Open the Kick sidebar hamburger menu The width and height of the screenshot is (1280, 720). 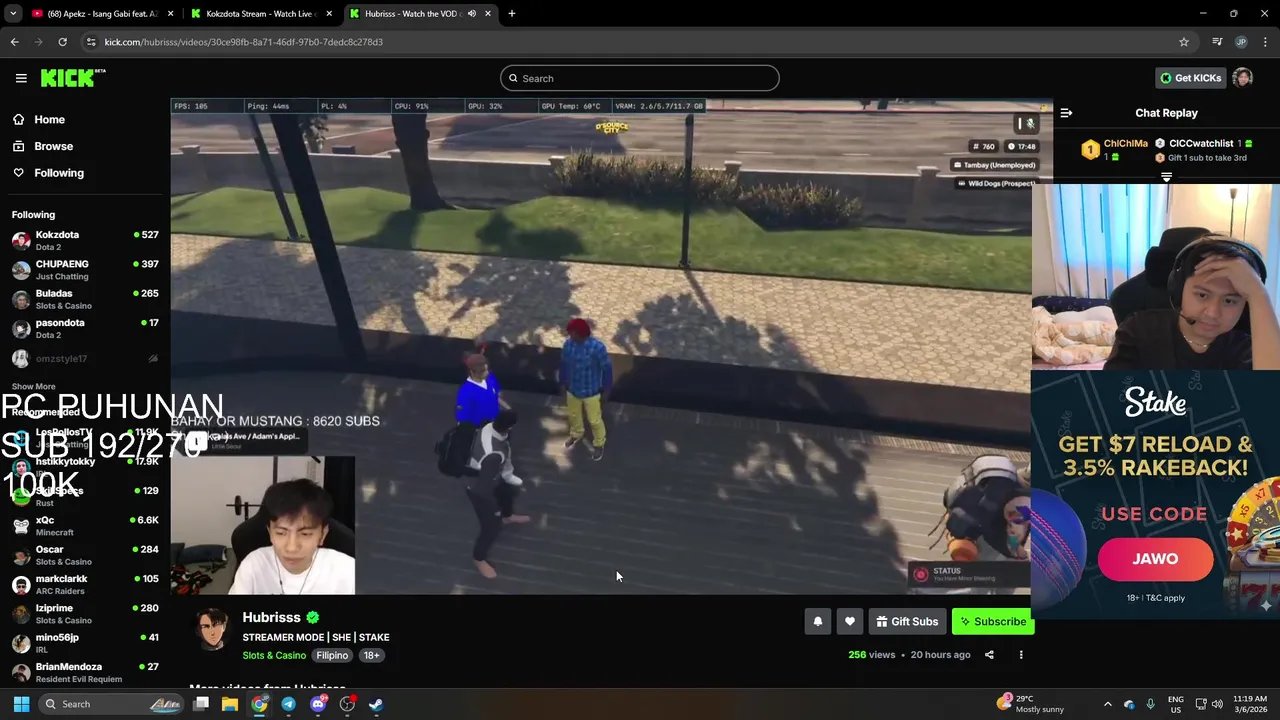(x=21, y=78)
